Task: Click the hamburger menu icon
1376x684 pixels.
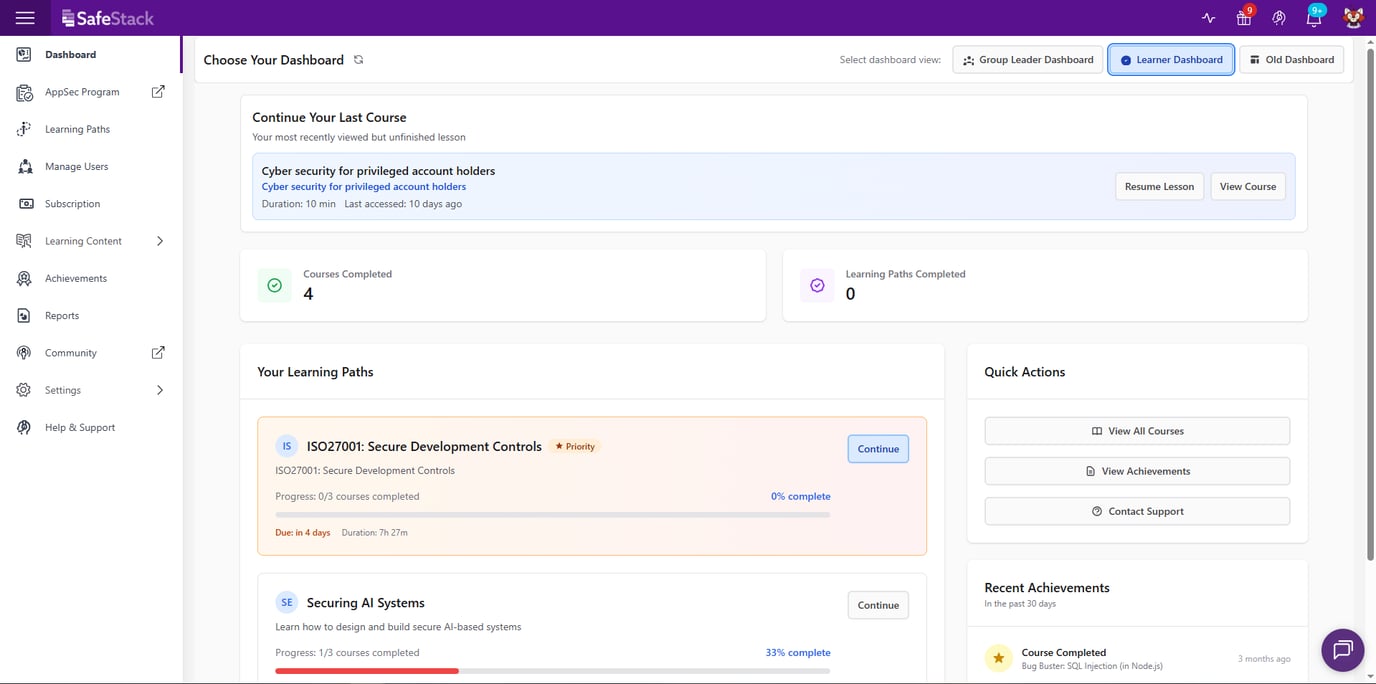Action: 25,17
